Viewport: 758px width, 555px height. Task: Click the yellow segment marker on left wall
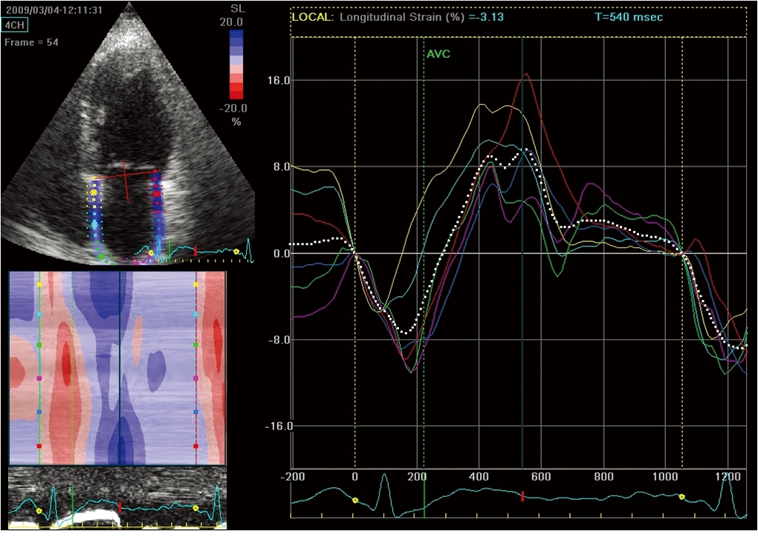pos(94,192)
